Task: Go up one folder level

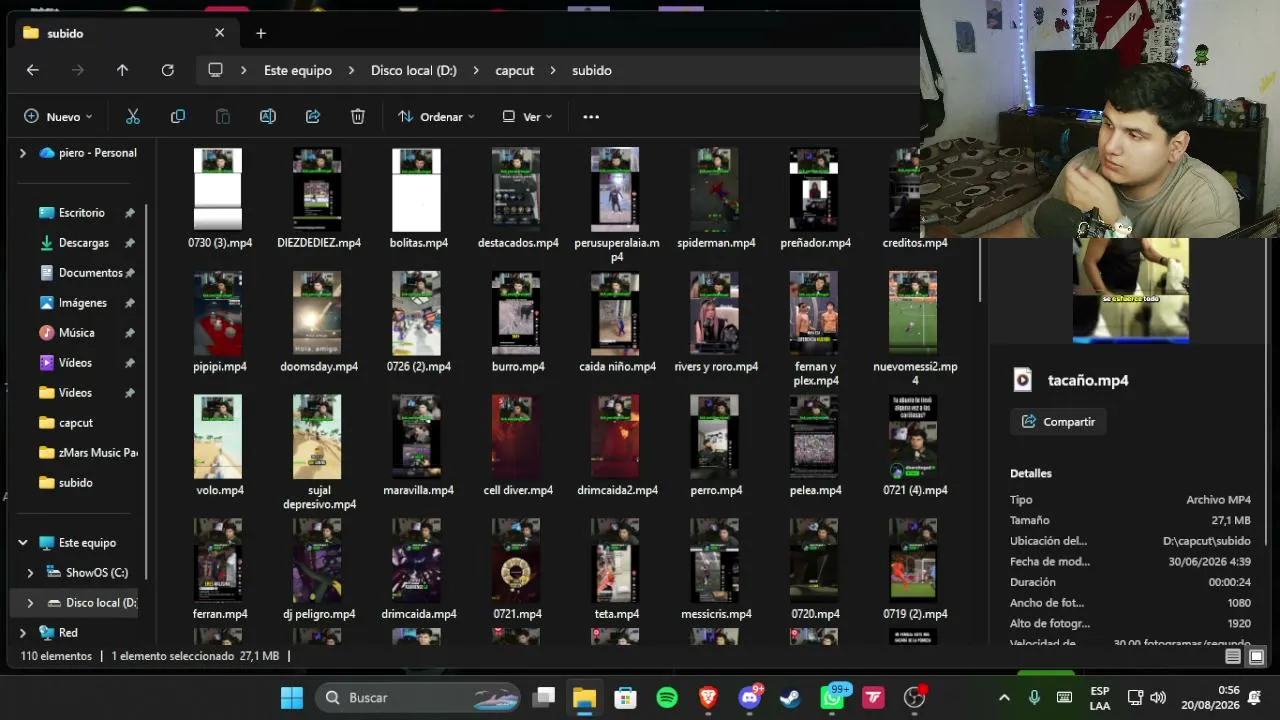Action: 122,70
